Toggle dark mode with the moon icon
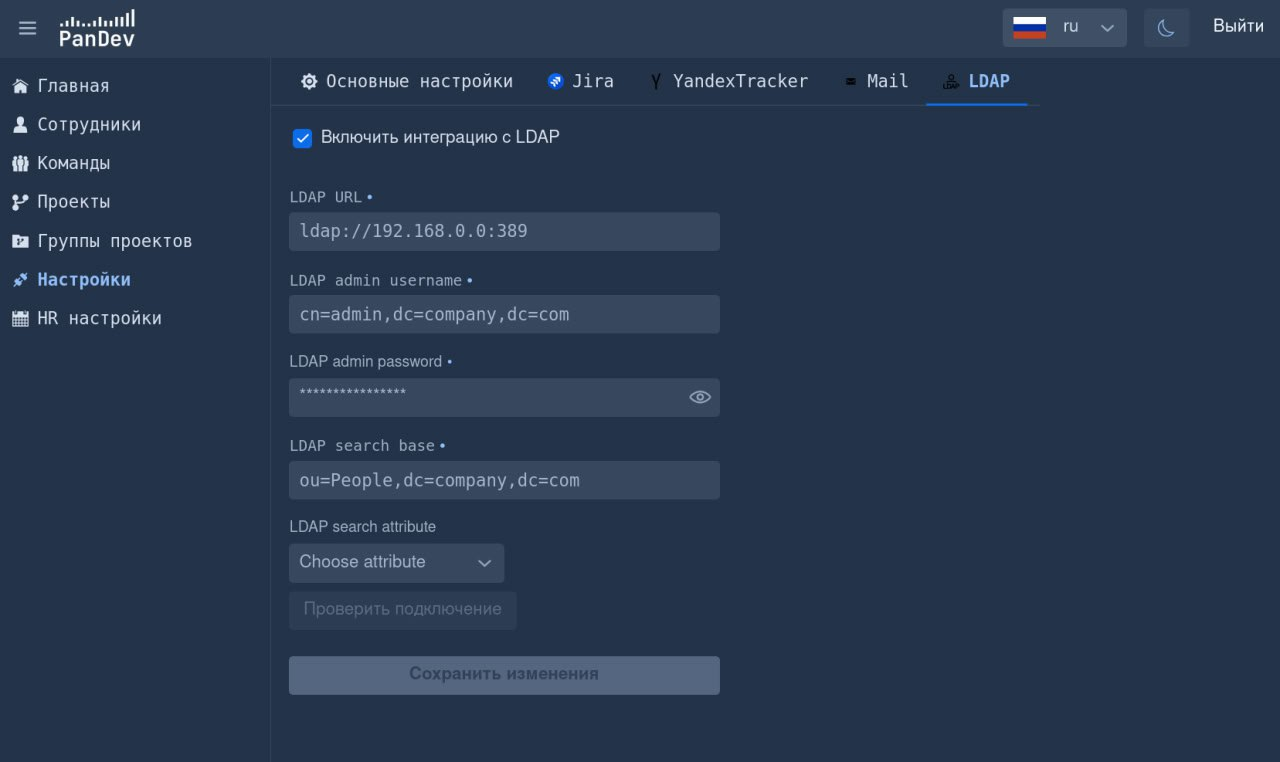 click(1166, 28)
